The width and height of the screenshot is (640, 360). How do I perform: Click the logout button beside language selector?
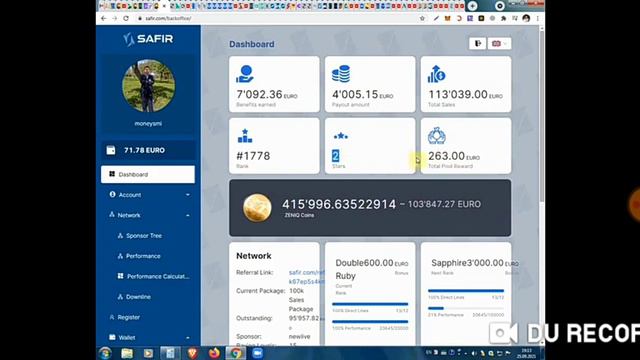click(478, 43)
